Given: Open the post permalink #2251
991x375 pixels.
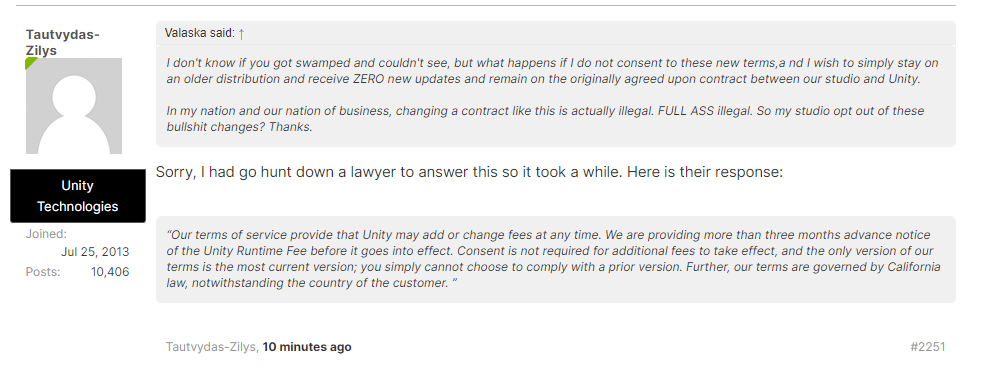Looking at the screenshot, I should (x=928, y=347).
